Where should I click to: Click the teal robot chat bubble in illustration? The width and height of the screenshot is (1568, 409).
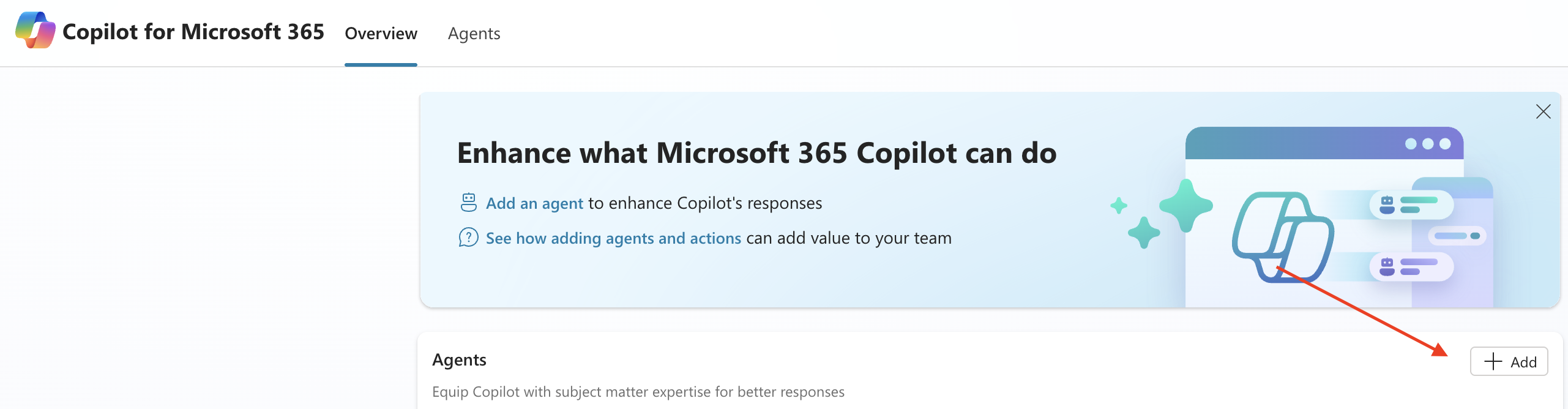coord(1411,205)
